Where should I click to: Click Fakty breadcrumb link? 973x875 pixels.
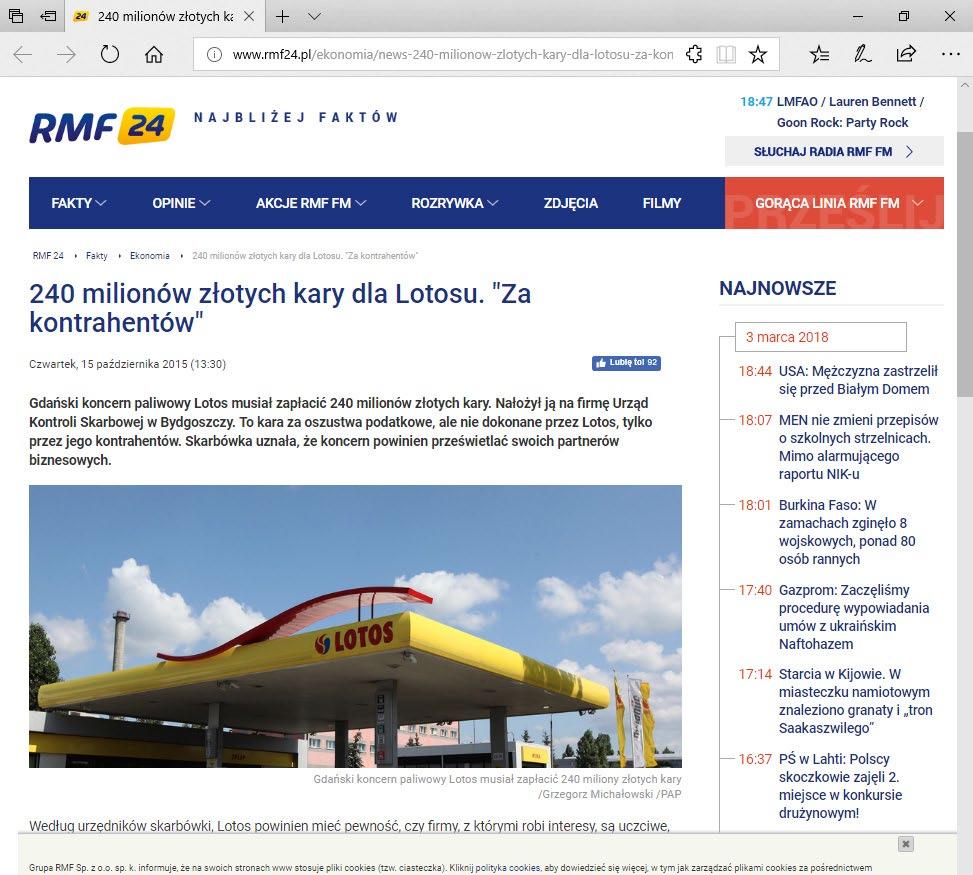pyautogui.click(x=96, y=256)
